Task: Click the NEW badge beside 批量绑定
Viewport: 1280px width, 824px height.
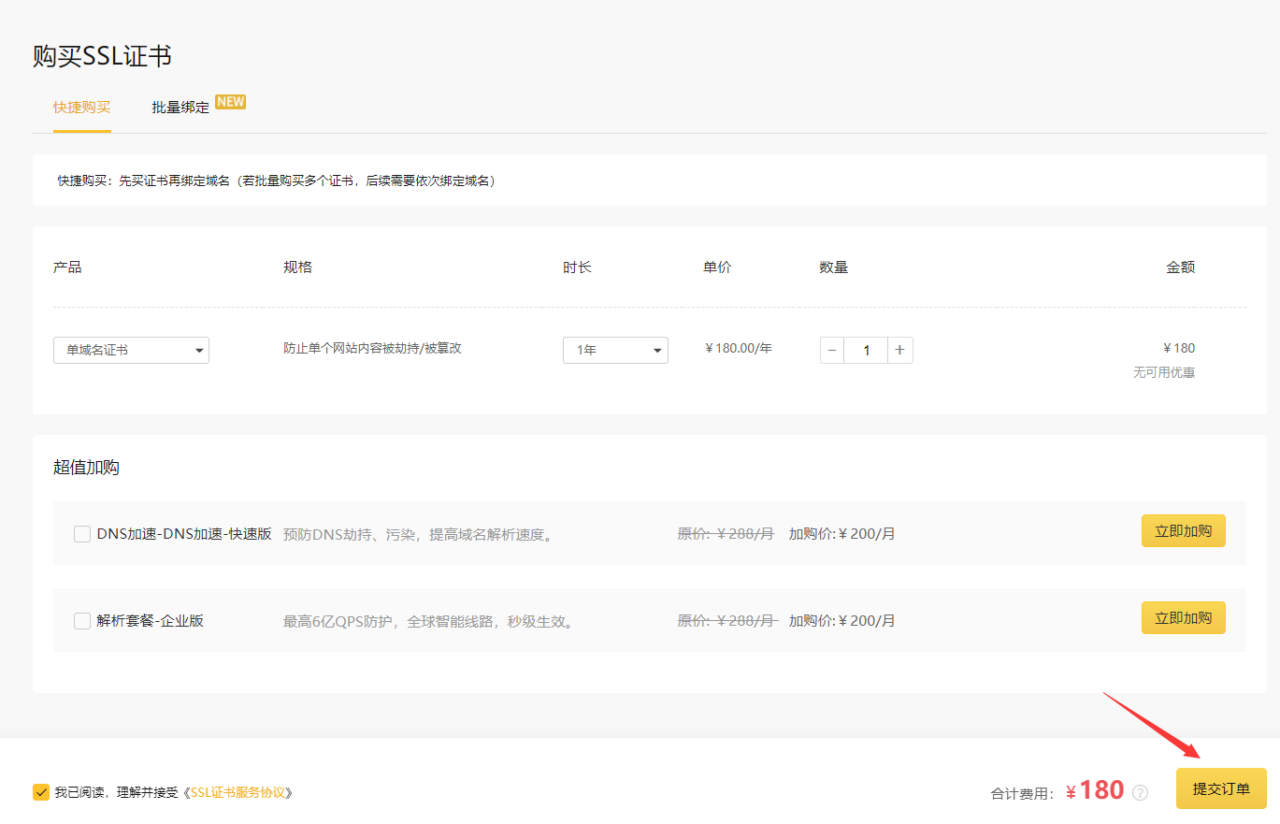Action: (230, 102)
